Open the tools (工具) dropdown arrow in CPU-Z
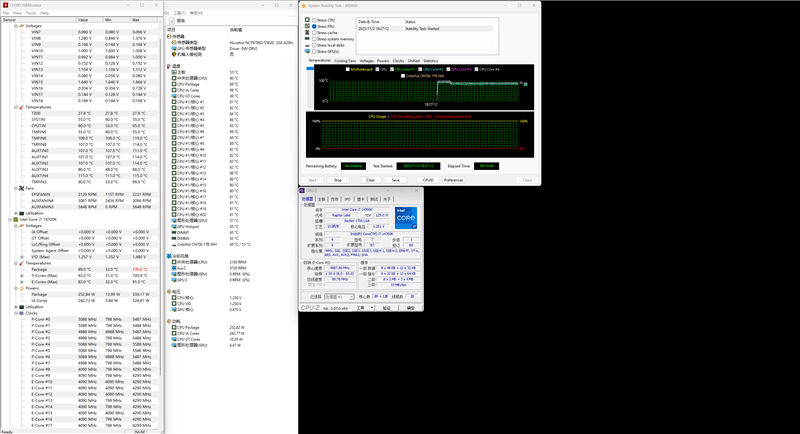The image size is (800, 434). click(372, 308)
